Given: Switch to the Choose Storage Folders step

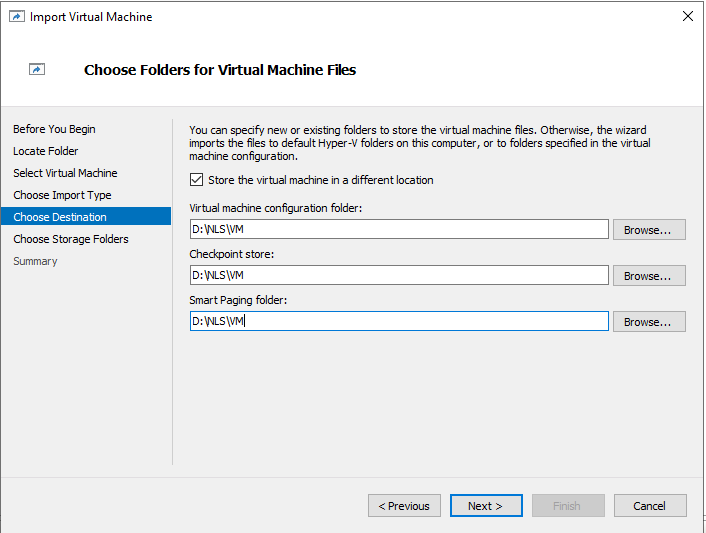Looking at the screenshot, I should coord(70,239).
